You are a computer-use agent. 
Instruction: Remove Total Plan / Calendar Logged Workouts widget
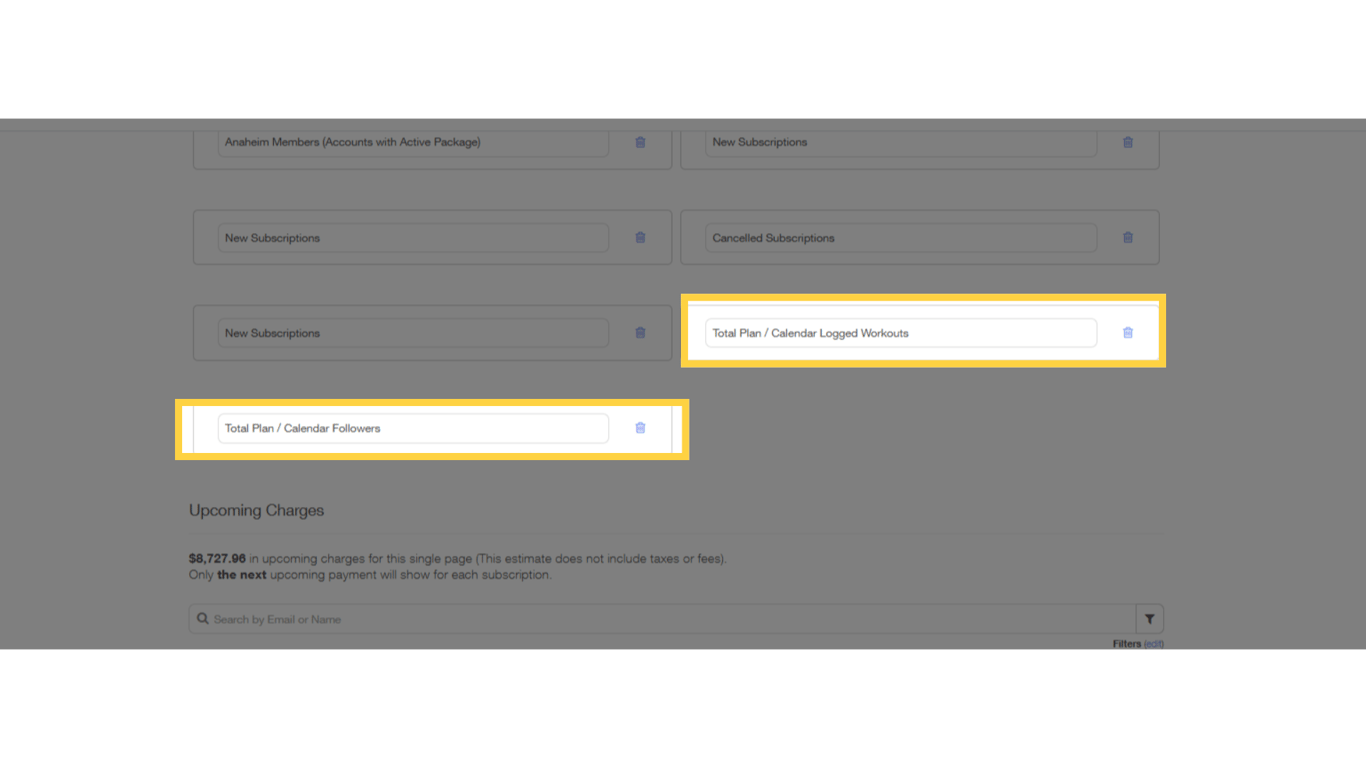(1128, 333)
